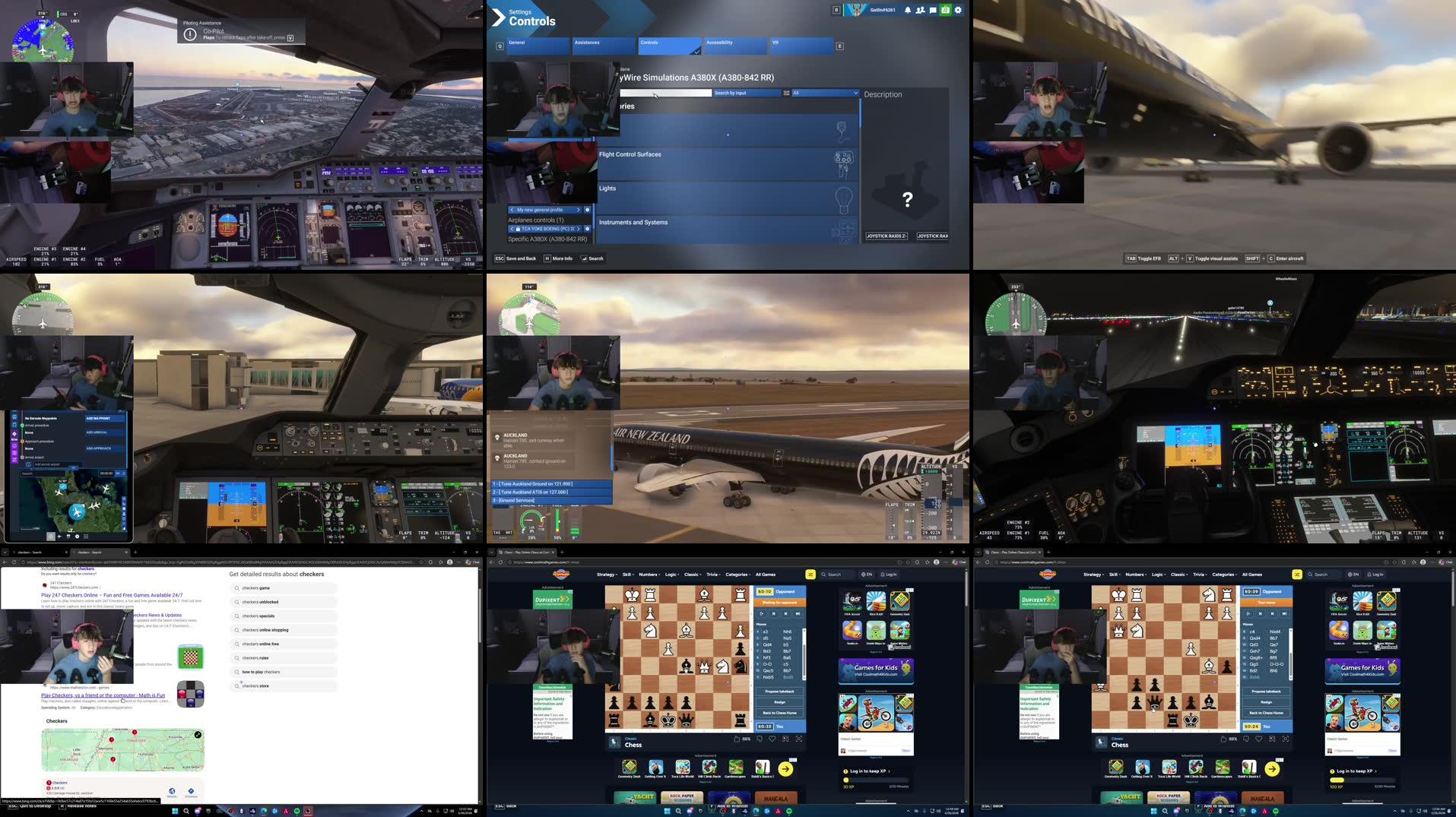Favorite the Chess game using the heart icon
The width and height of the screenshot is (1456, 817).
[772, 739]
